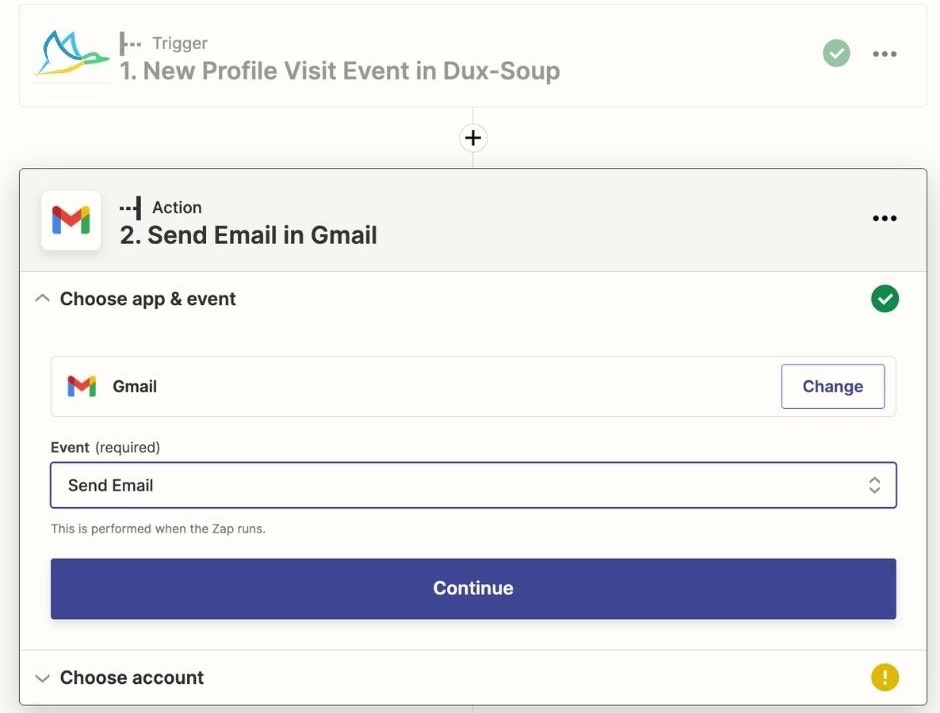Click the small Gmail logo in app field
This screenshot has height=713, width=940.
82,386
